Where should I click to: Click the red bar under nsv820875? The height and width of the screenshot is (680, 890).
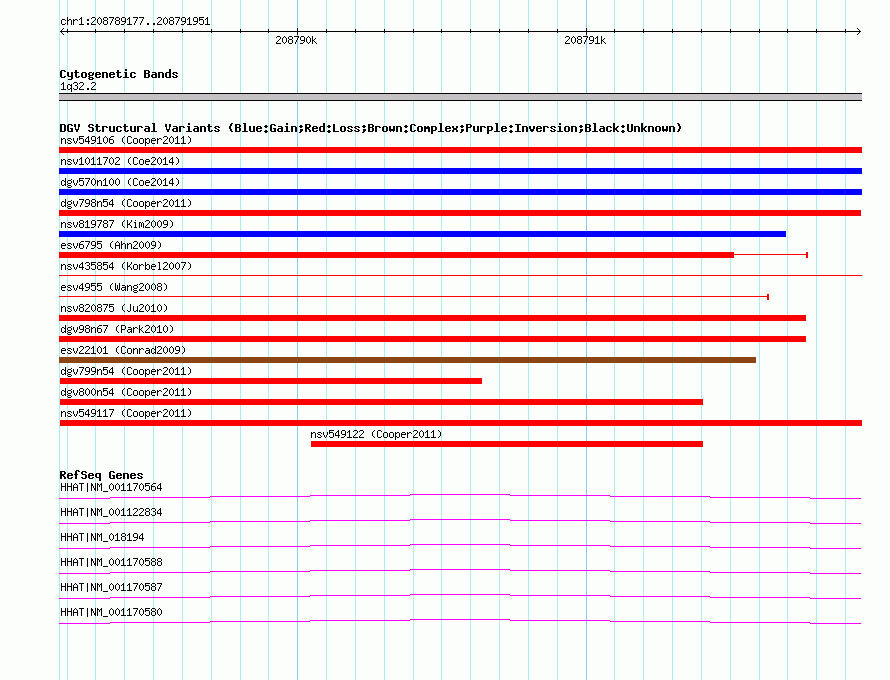(x=433, y=318)
